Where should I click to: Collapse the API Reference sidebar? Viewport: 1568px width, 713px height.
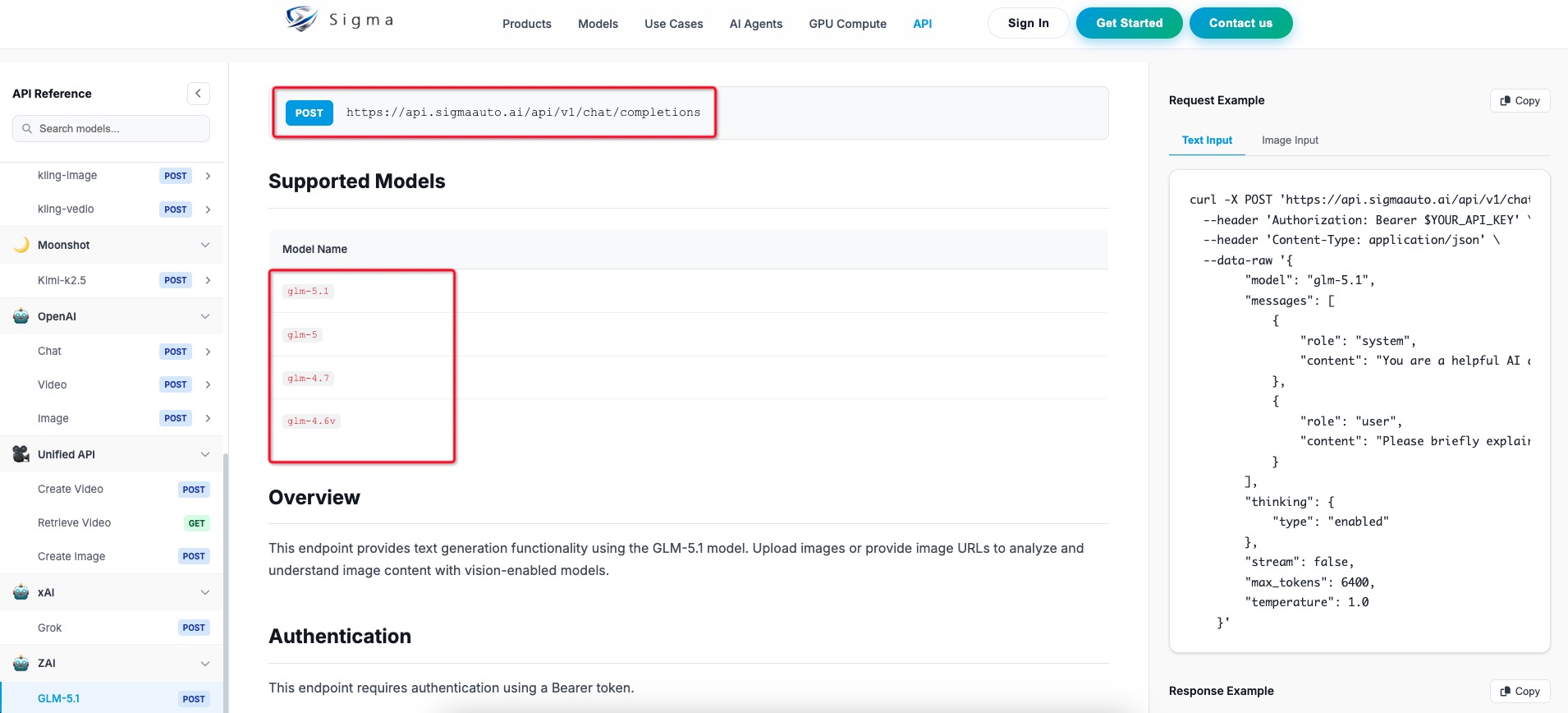tap(199, 94)
